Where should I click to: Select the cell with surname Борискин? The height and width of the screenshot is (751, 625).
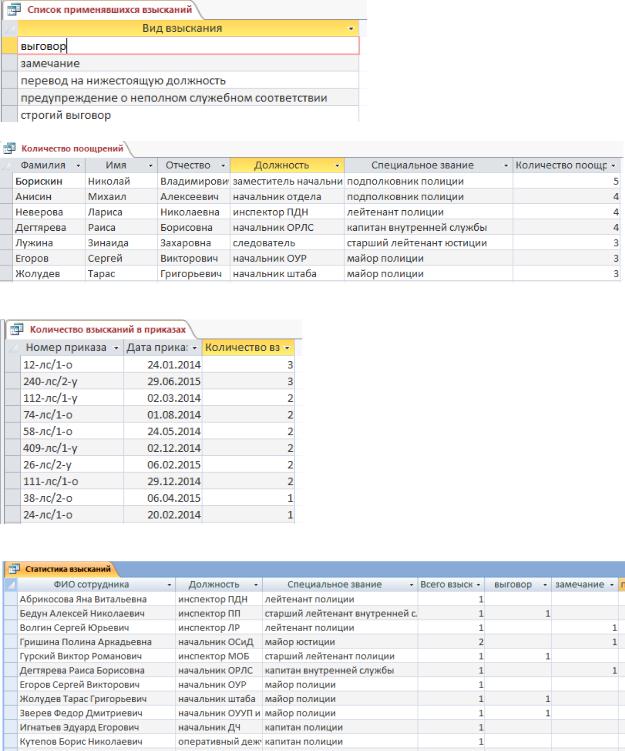[x=39, y=181]
